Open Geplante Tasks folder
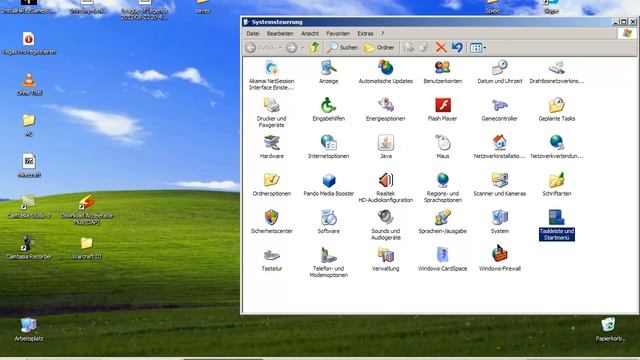Screen dimensions: 640x360 (x=556, y=109)
